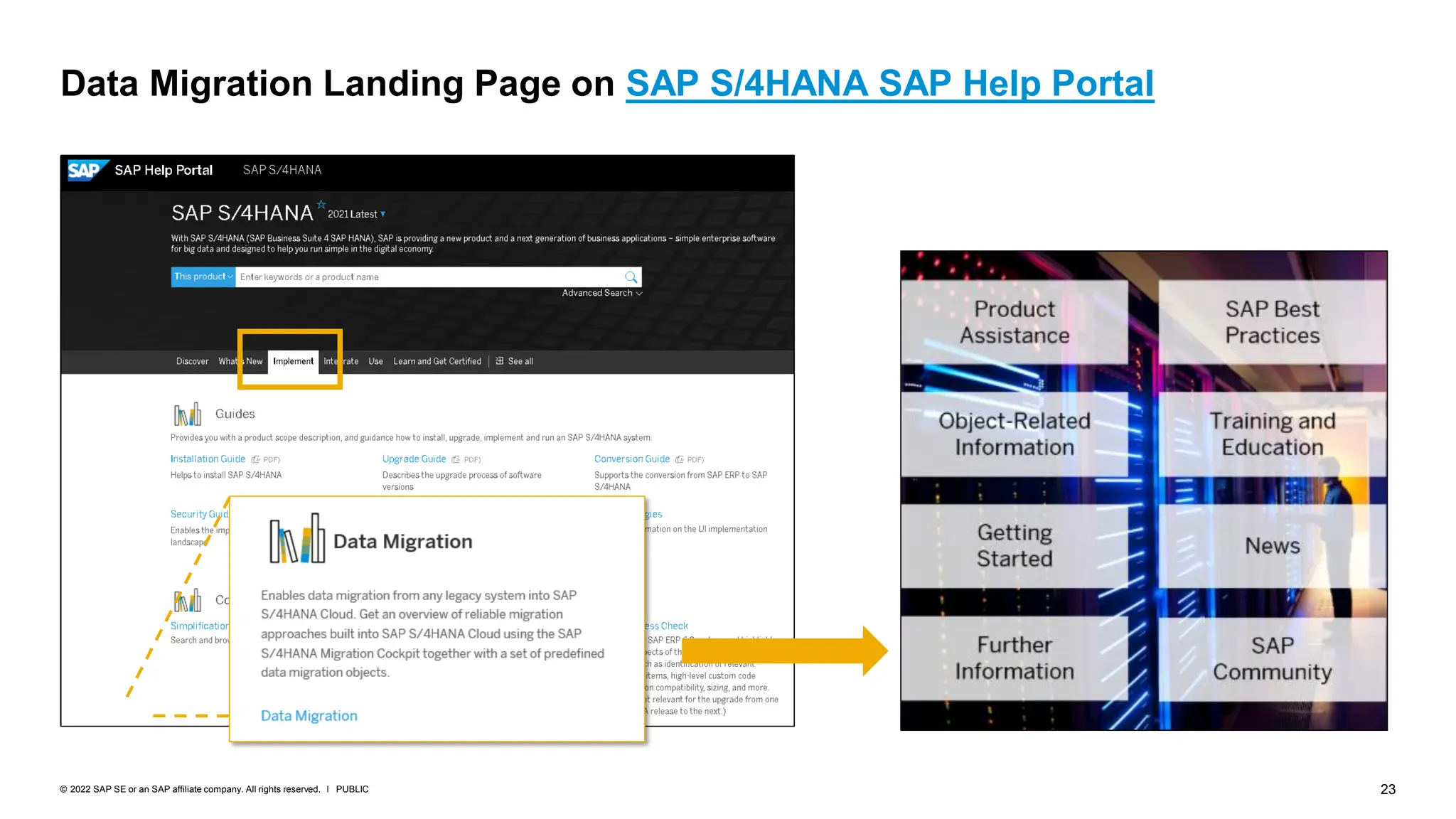Click the Data Migration books icon in popup

297,538
